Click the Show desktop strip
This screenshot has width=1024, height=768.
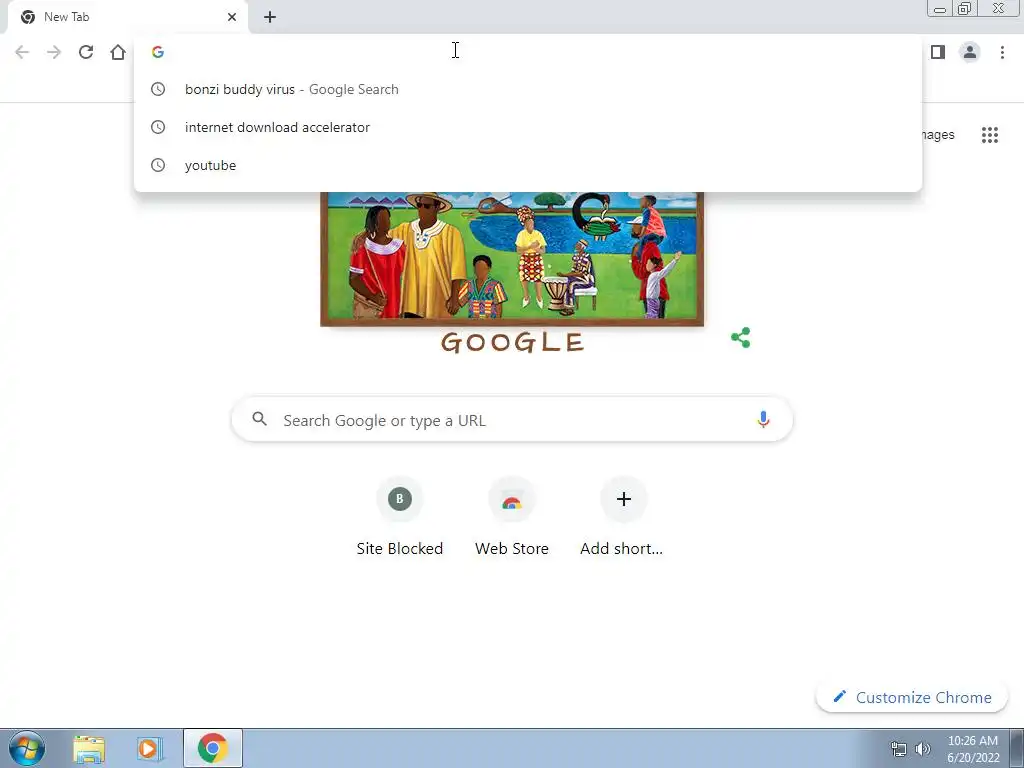point(1017,748)
